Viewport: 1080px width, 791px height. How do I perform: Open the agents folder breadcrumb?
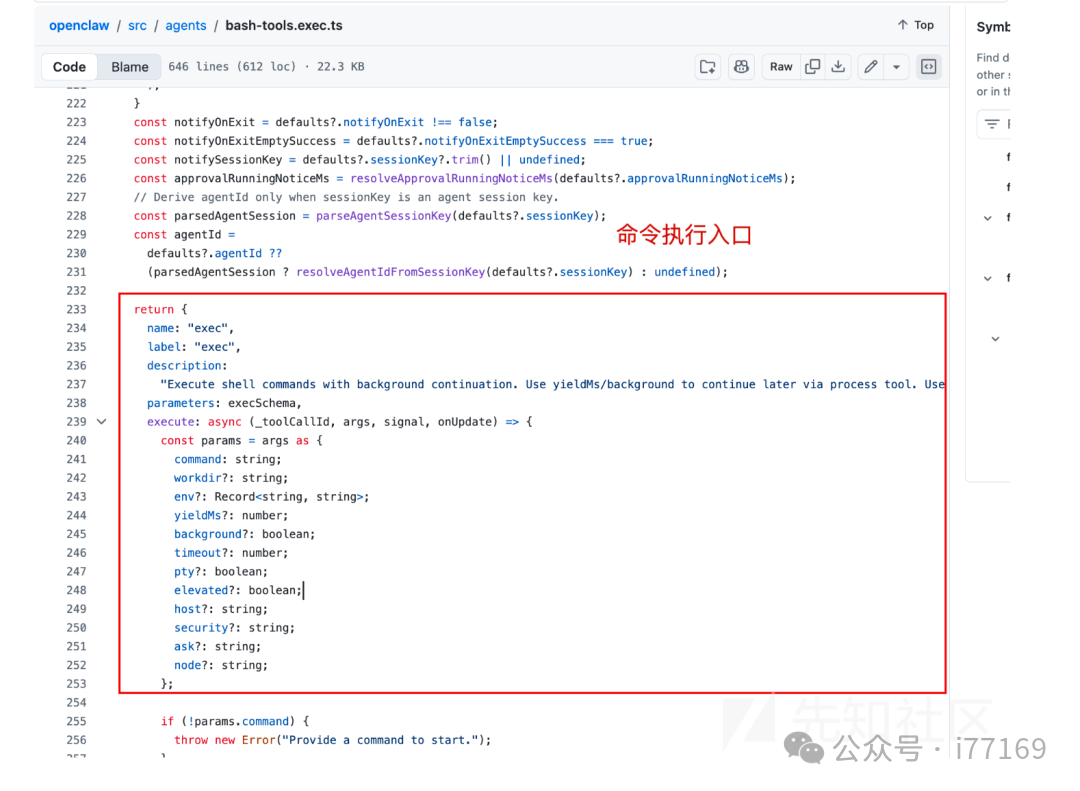[185, 25]
